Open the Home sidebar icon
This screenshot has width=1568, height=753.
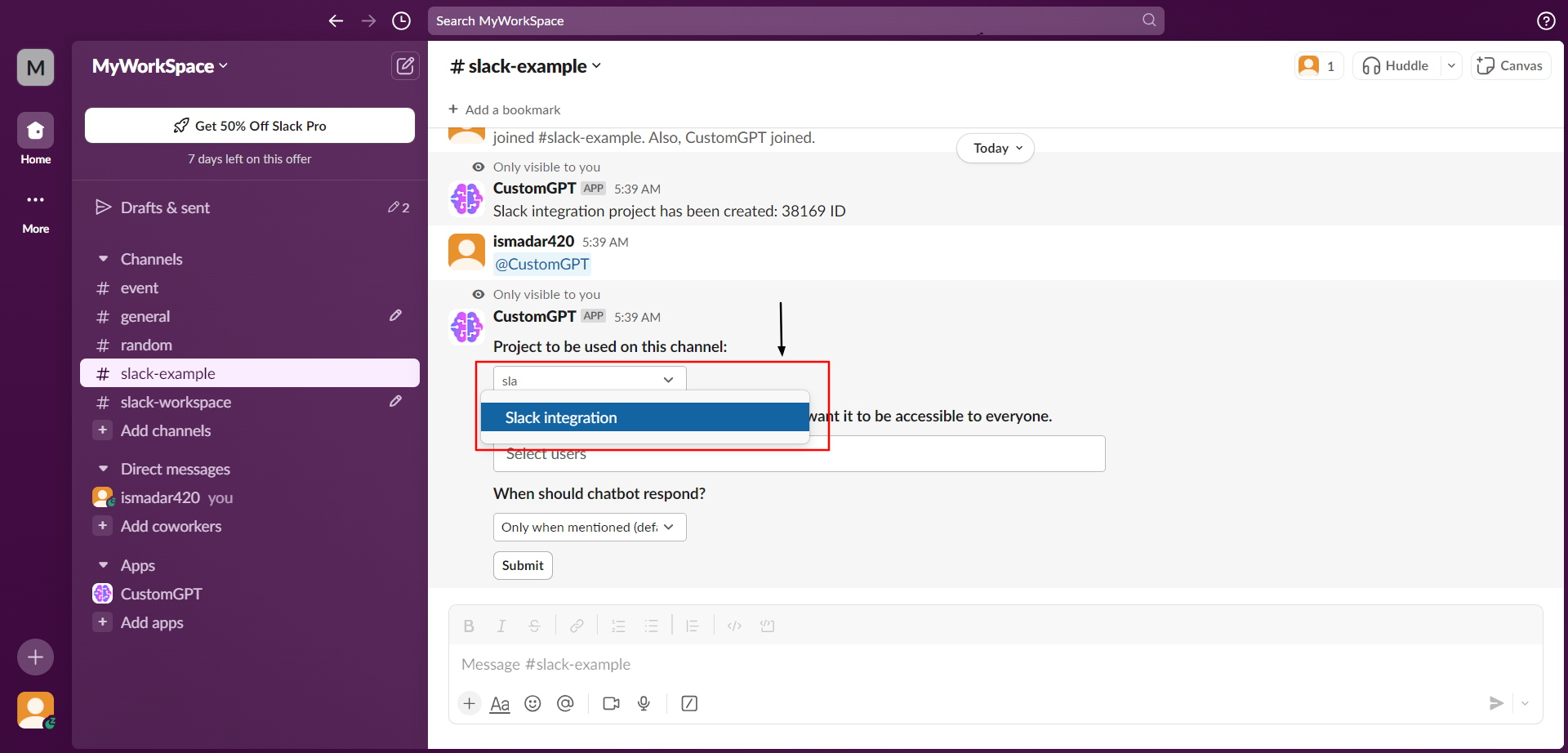pos(36,130)
